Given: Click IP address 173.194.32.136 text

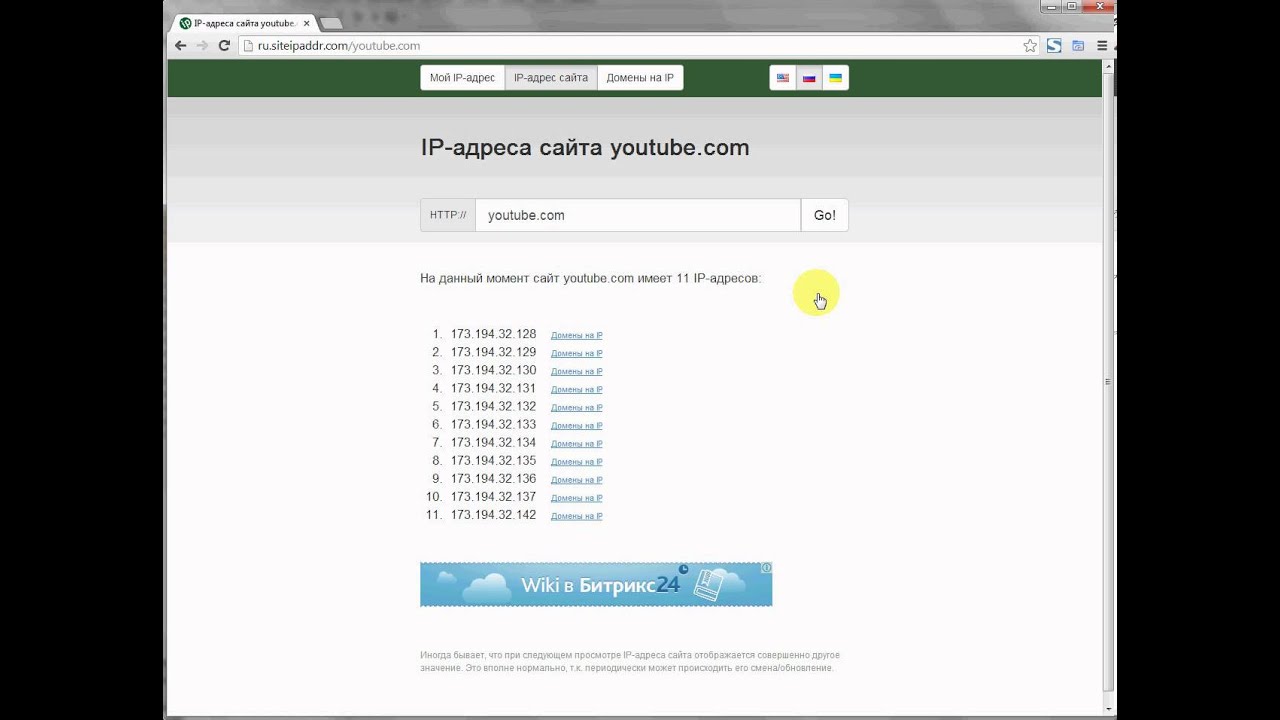Looking at the screenshot, I should [493, 478].
